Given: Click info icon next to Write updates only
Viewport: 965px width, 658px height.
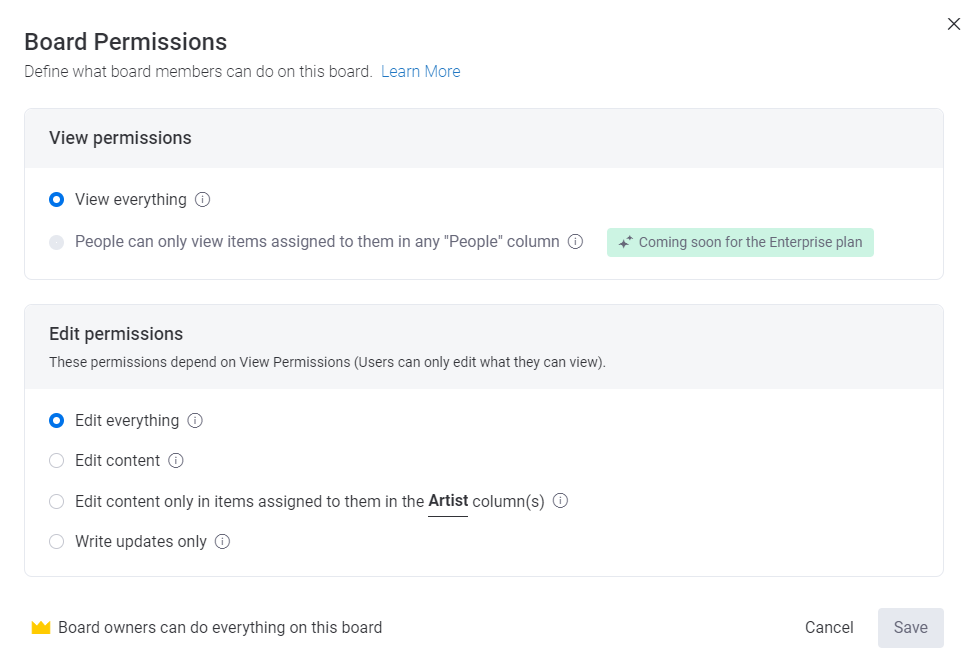Looking at the screenshot, I should click(223, 542).
